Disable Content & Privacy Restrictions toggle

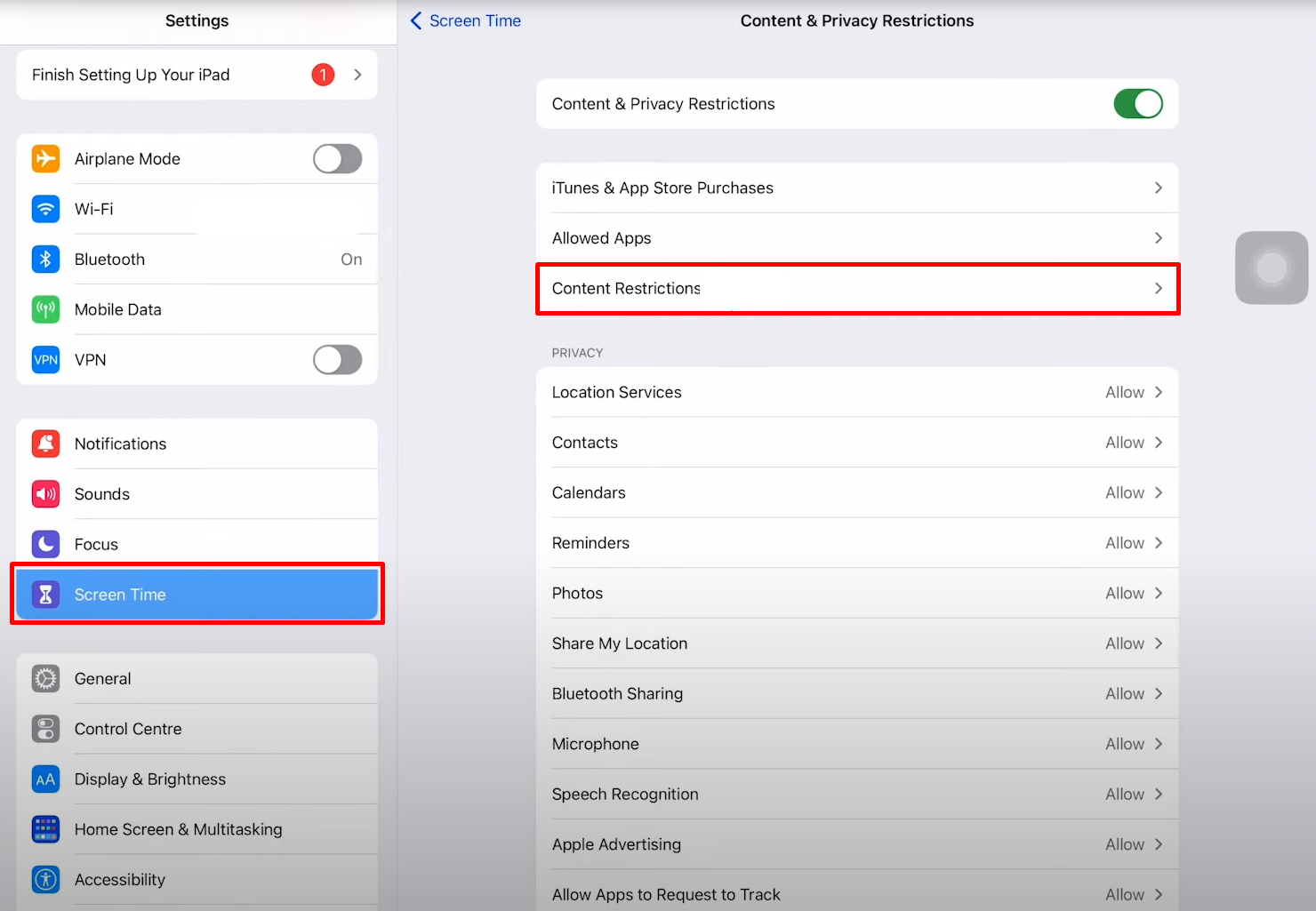(1137, 104)
